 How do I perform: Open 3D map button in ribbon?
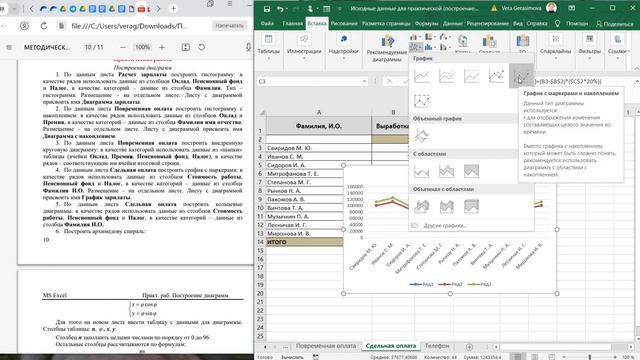[x=522, y=44]
